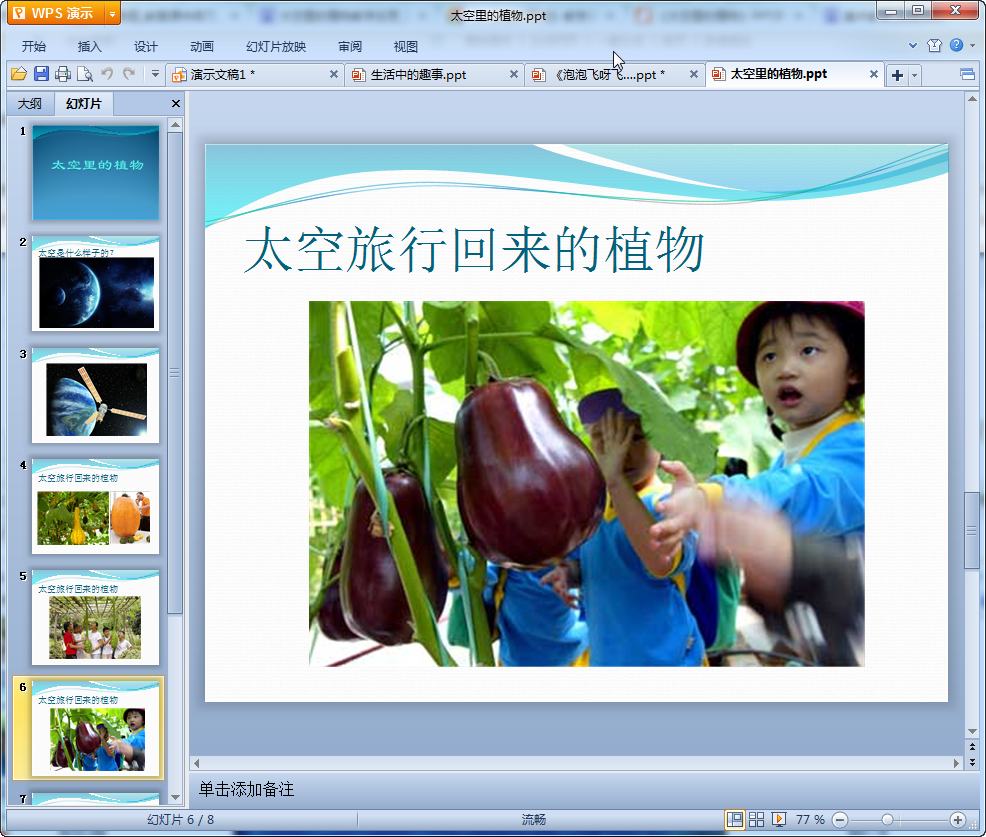Redo the last action
Screen dimensions: 986x837
129,74
